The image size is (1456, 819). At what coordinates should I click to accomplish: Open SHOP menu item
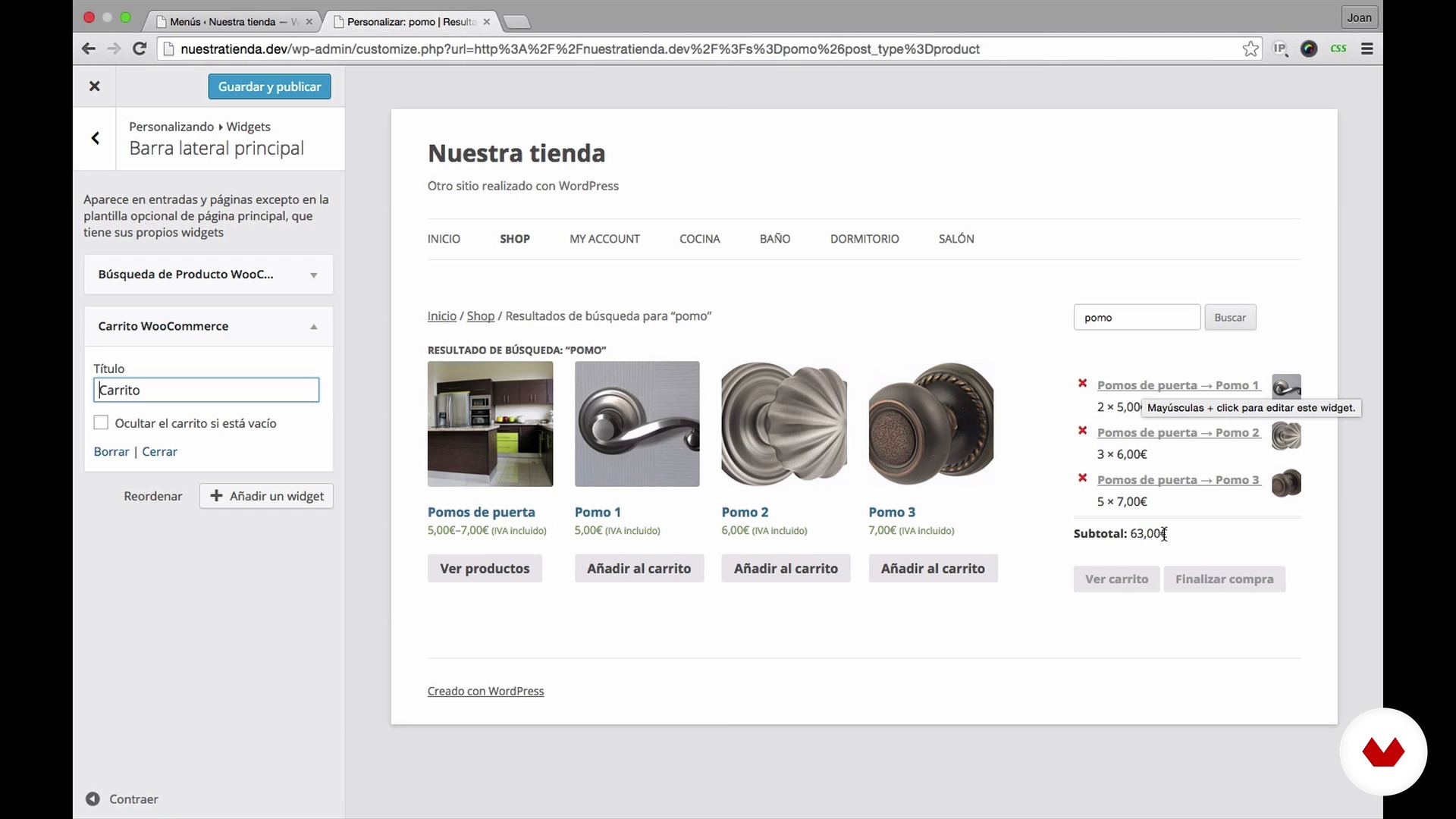515,239
